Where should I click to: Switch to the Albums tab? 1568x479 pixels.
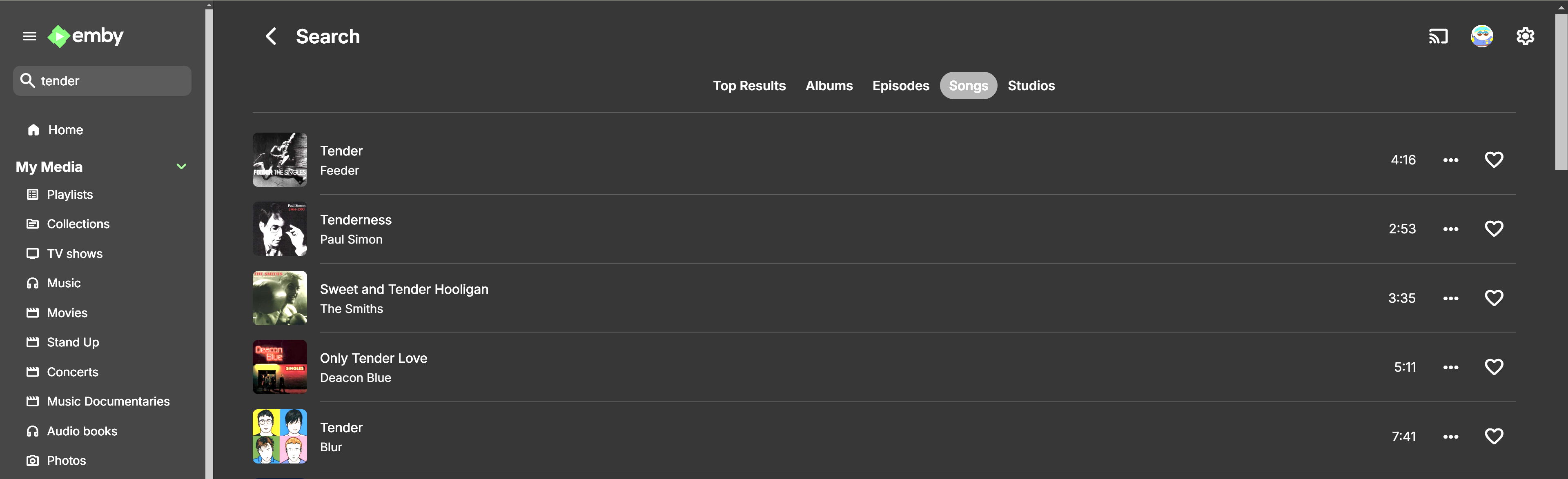pos(829,86)
